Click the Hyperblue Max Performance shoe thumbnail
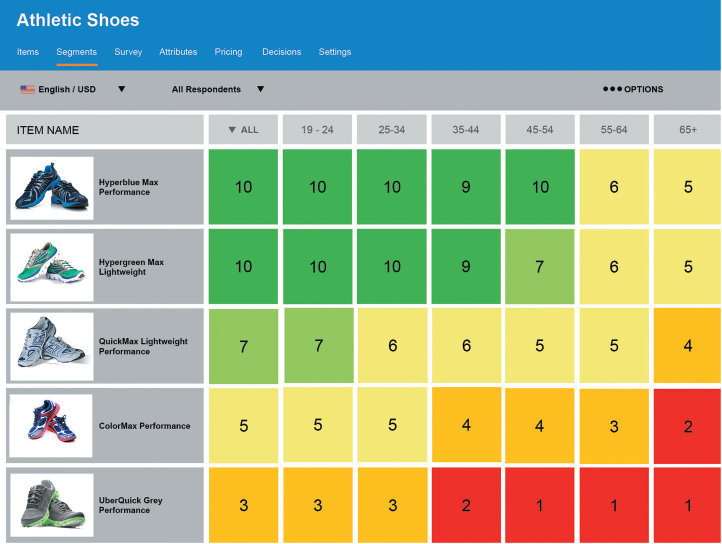Viewport: 722px width, 544px height. coord(52,188)
